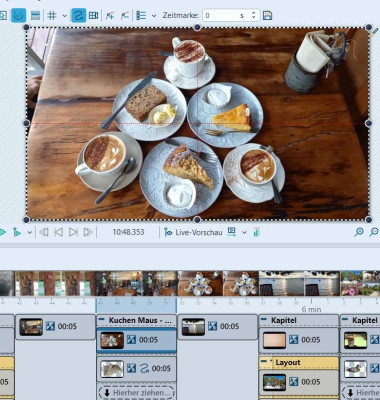Viewport: 380px width, 400px height.
Task: Click the transition icon beside restaurant thumbnail
Action: [50, 326]
